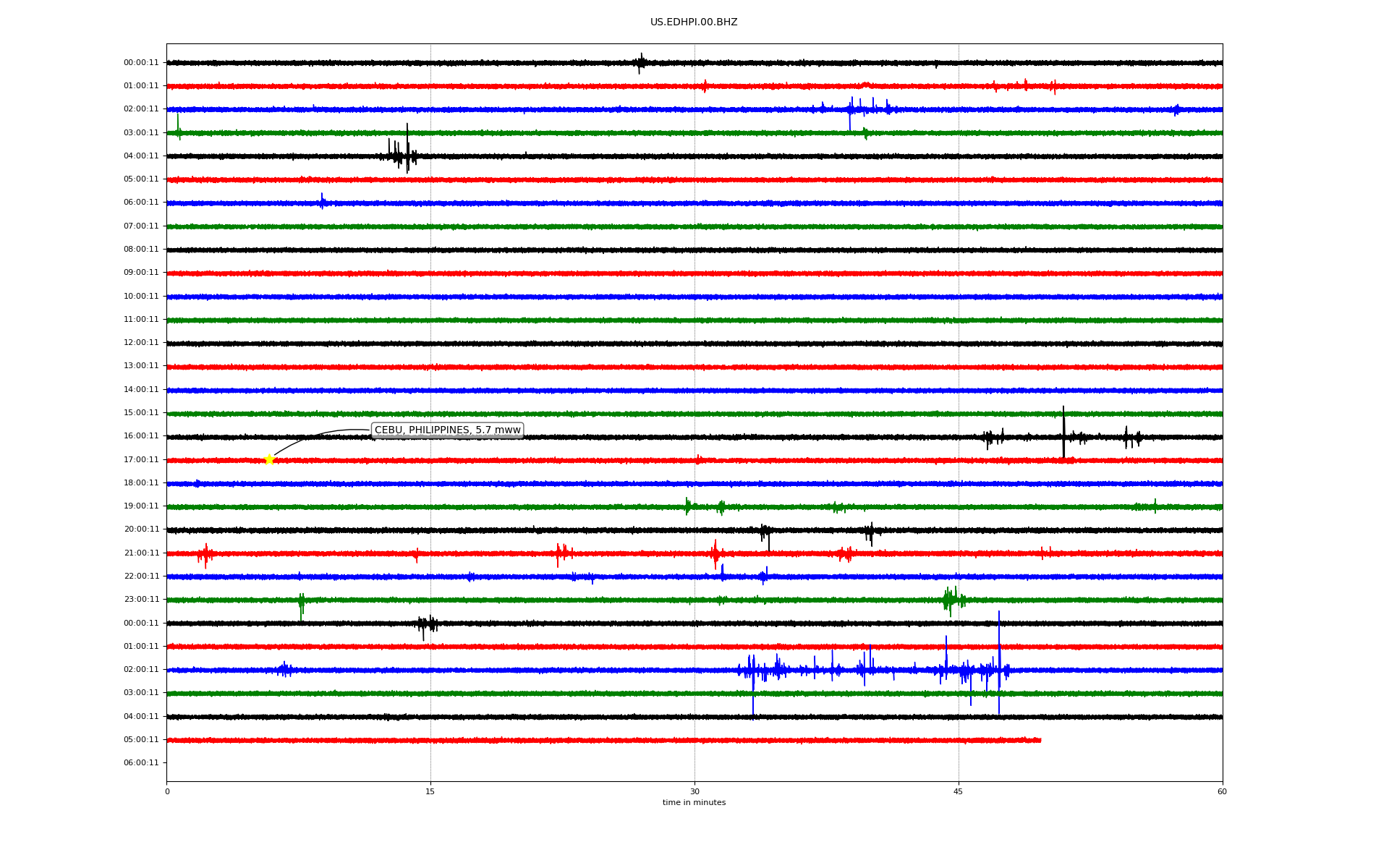Viewport: 1389px width, 868px height.
Task: Click the 17:00:11 trace time label
Action: pyautogui.click(x=141, y=459)
